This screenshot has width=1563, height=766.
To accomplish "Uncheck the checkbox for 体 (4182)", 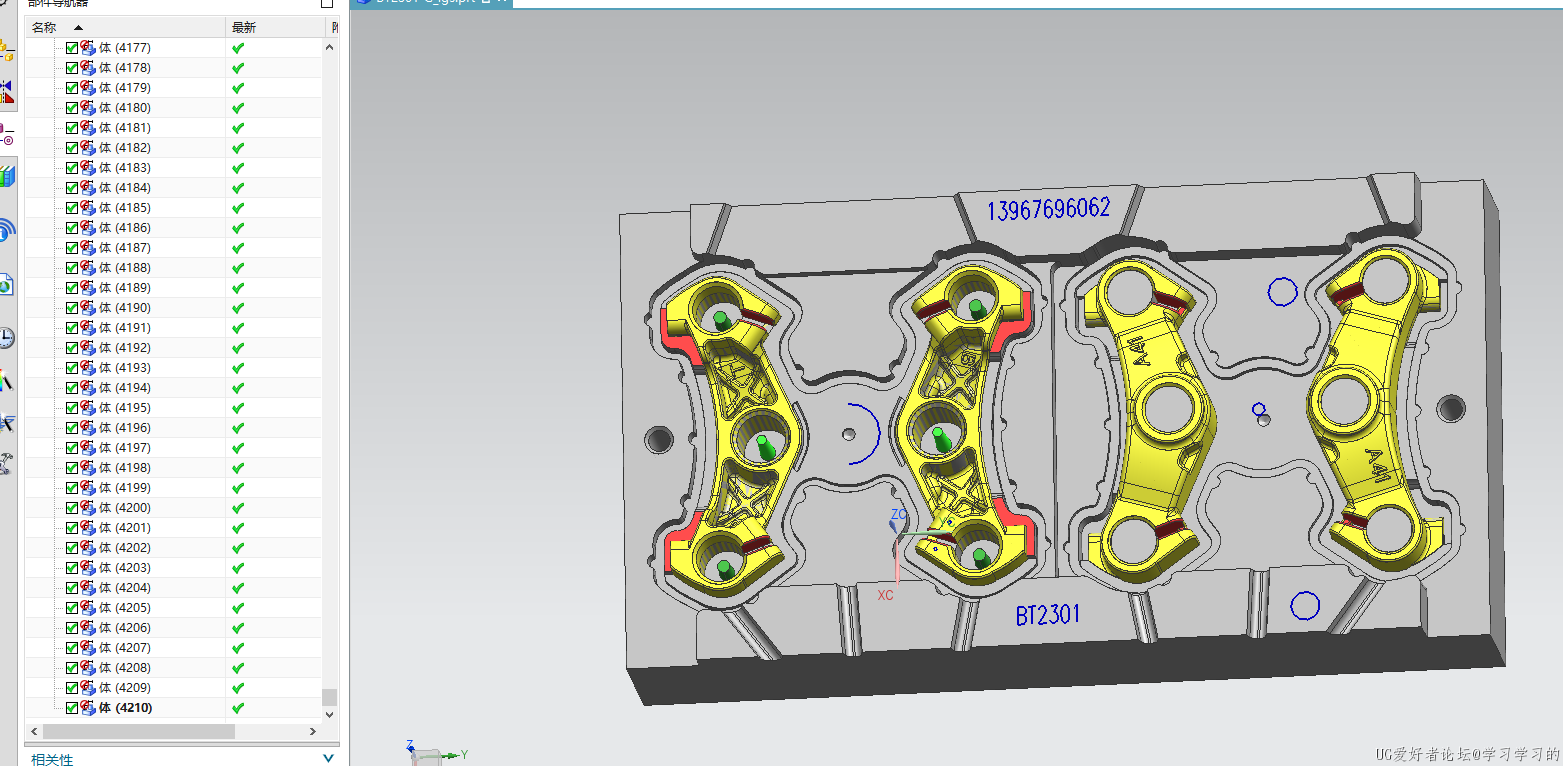I will (x=72, y=148).
